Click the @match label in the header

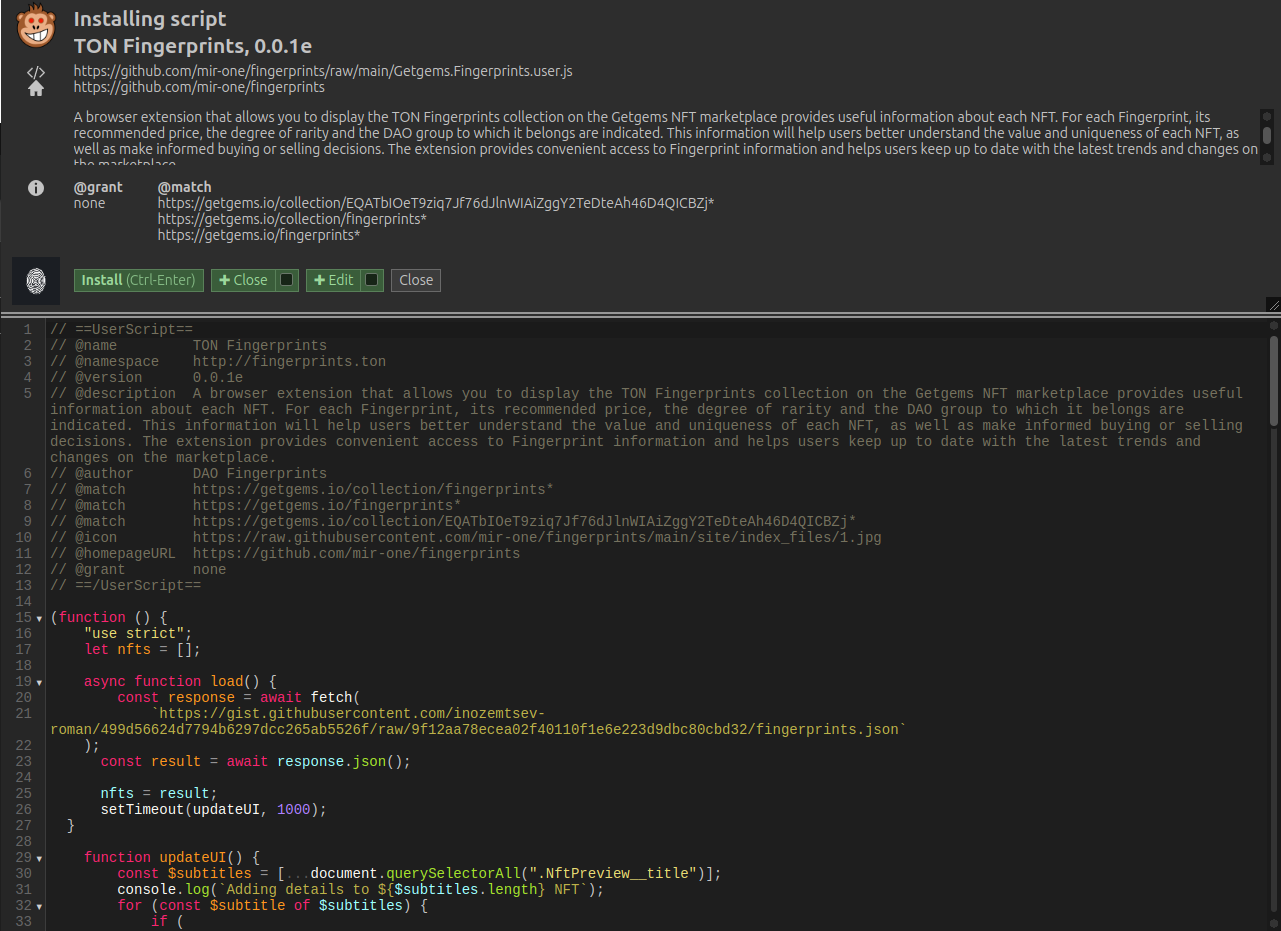185,187
